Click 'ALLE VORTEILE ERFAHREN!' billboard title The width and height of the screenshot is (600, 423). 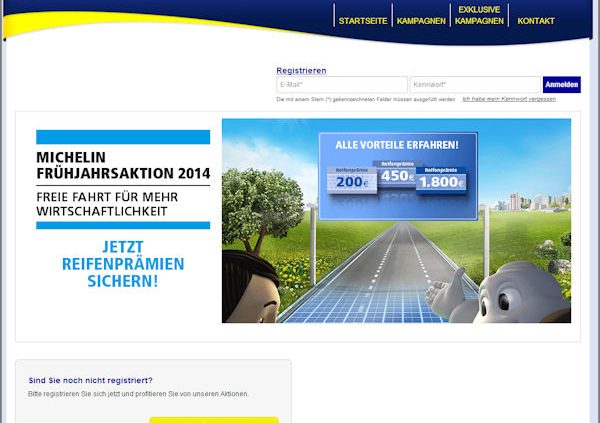[x=397, y=145]
